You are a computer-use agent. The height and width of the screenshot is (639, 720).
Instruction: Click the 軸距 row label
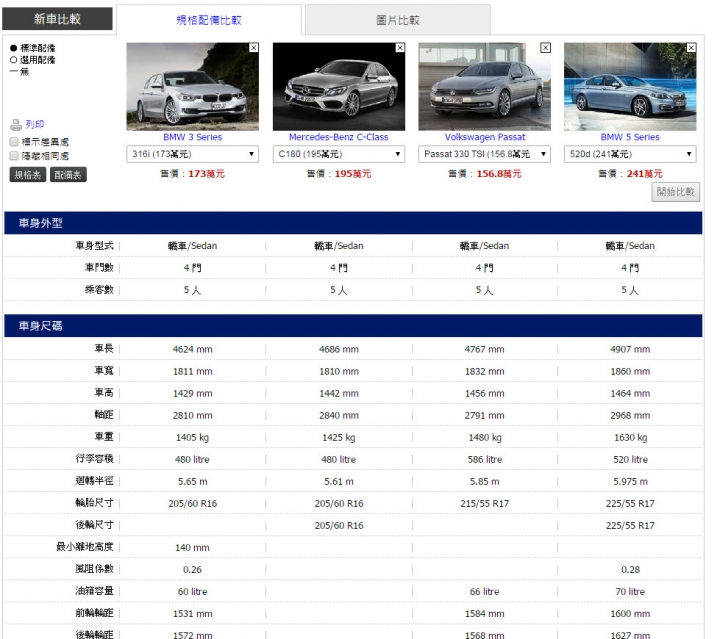click(104, 415)
